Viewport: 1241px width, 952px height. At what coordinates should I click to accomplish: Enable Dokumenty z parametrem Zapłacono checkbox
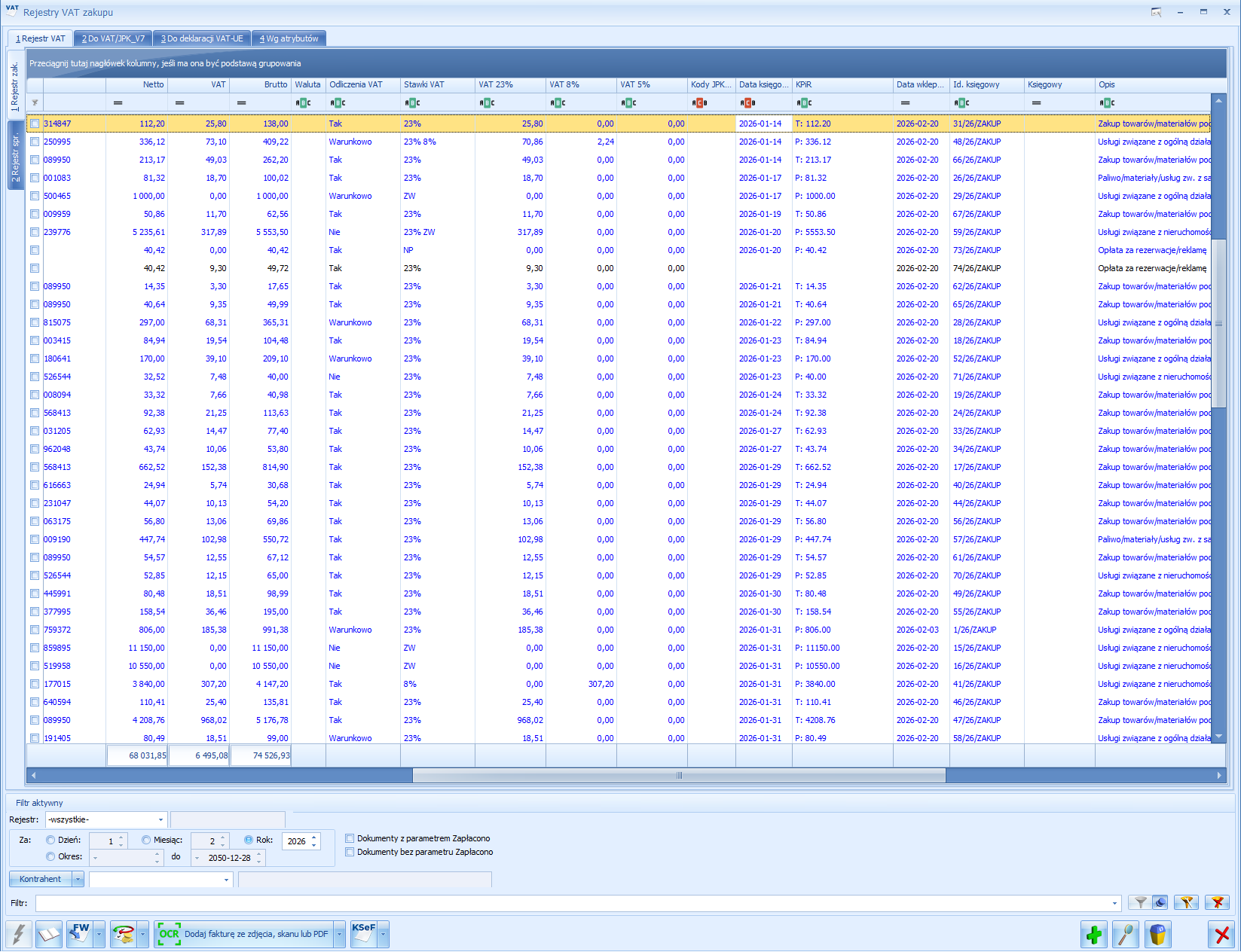[x=350, y=838]
